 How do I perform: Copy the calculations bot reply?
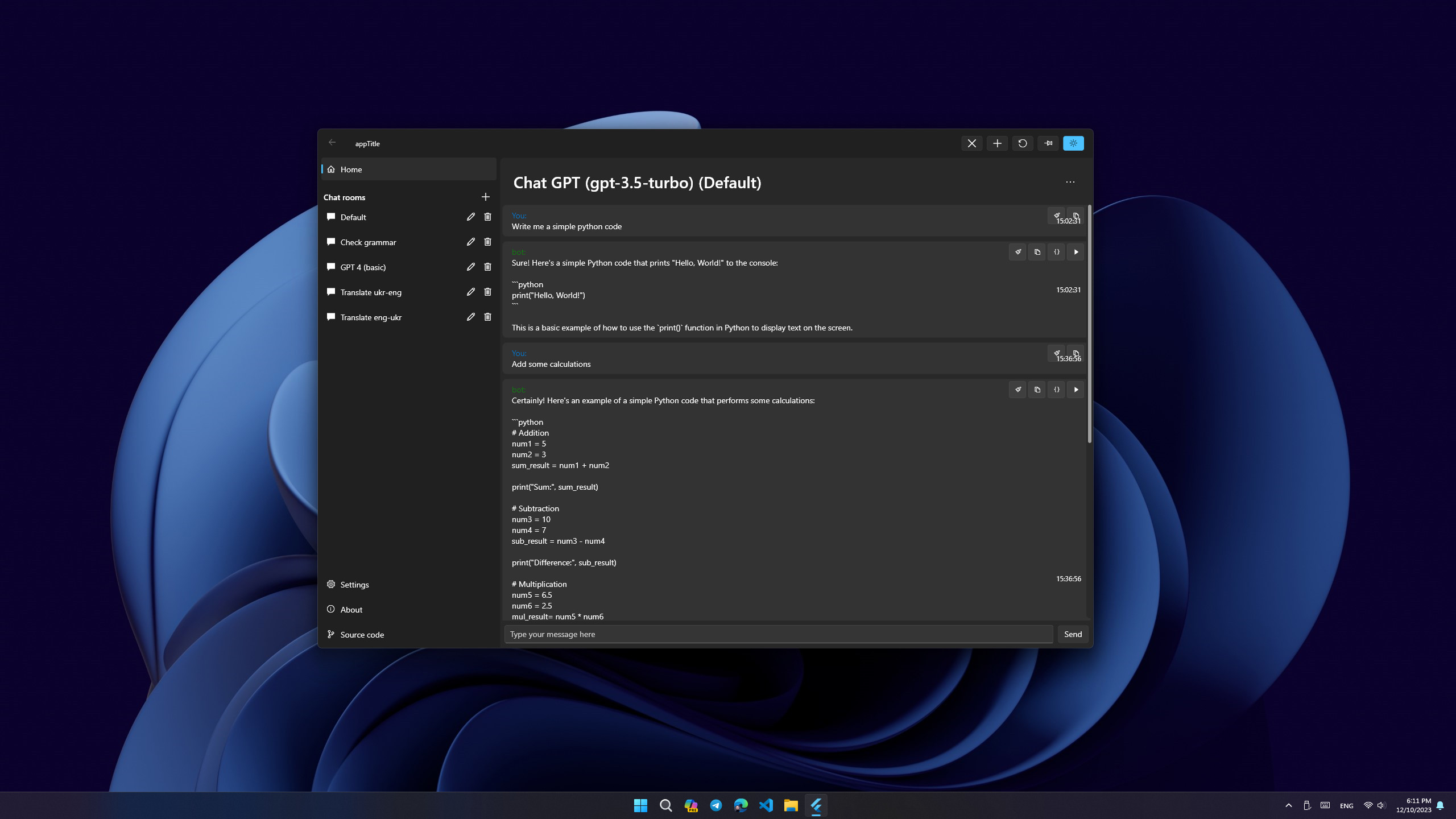pyautogui.click(x=1037, y=390)
